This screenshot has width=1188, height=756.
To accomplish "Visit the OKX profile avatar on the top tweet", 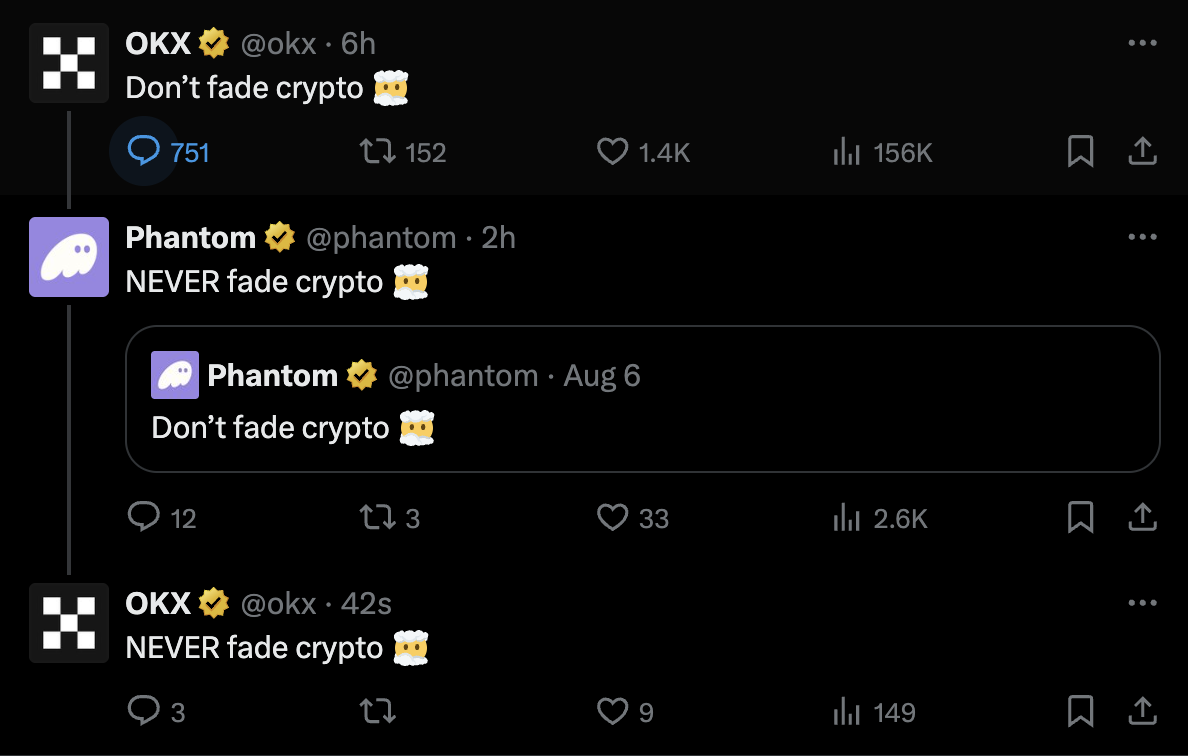I will click(69, 63).
